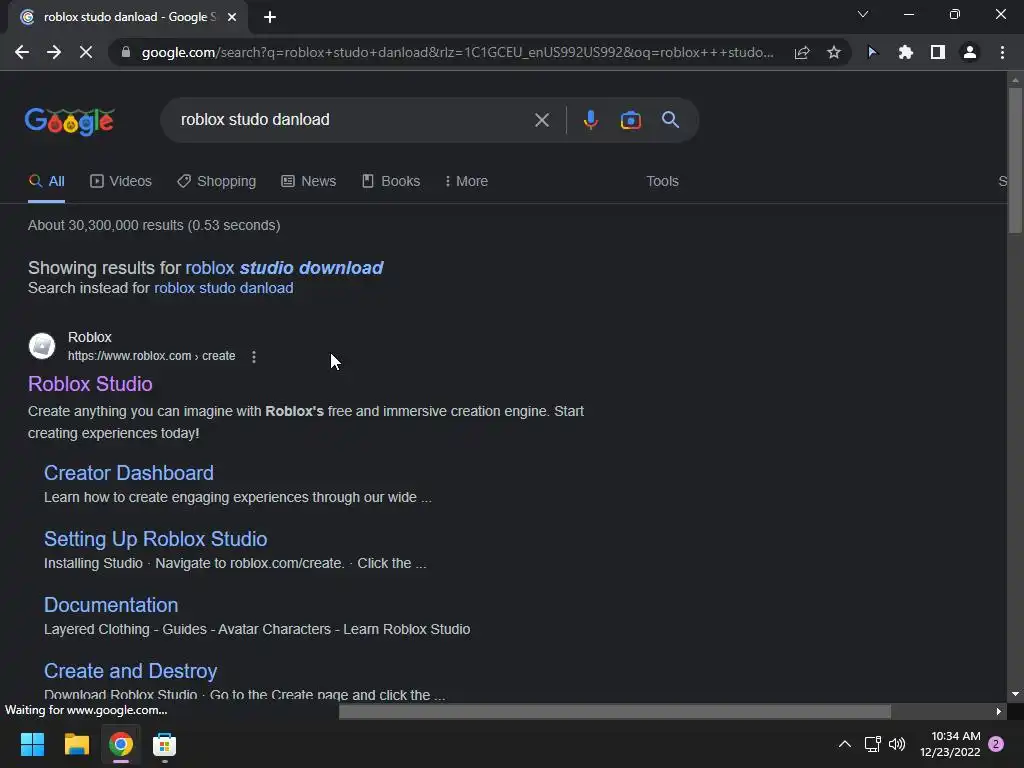1024x768 pixels.
Task: Switch to Videos results tab
Action: tap(121, 182)
